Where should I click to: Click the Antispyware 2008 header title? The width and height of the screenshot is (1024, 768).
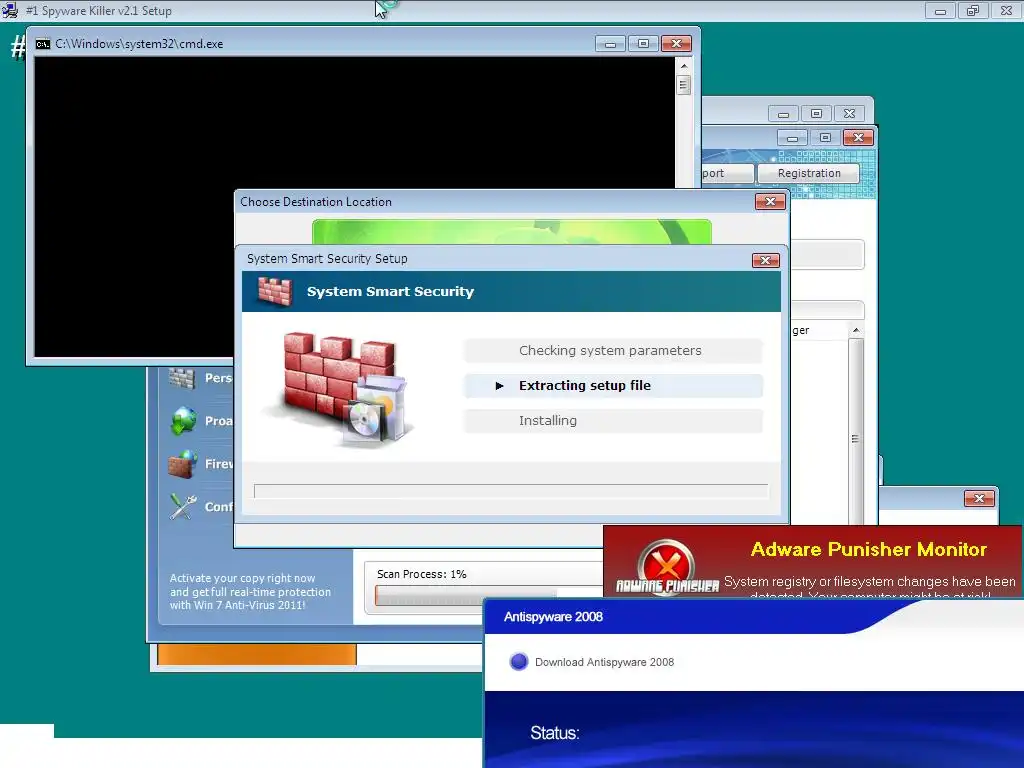[x=553, y=616]
